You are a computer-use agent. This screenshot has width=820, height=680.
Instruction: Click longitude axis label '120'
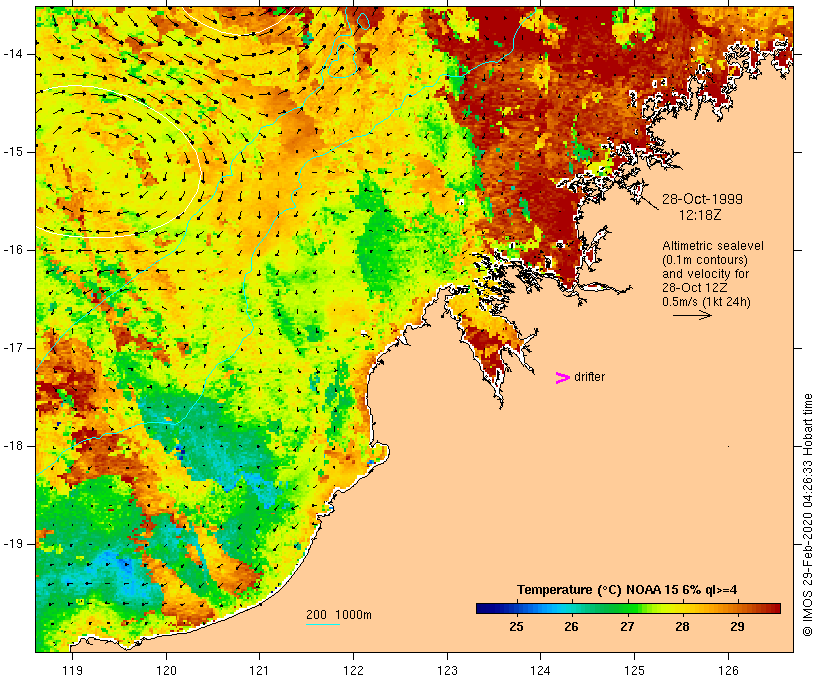[x=166, y=670]
